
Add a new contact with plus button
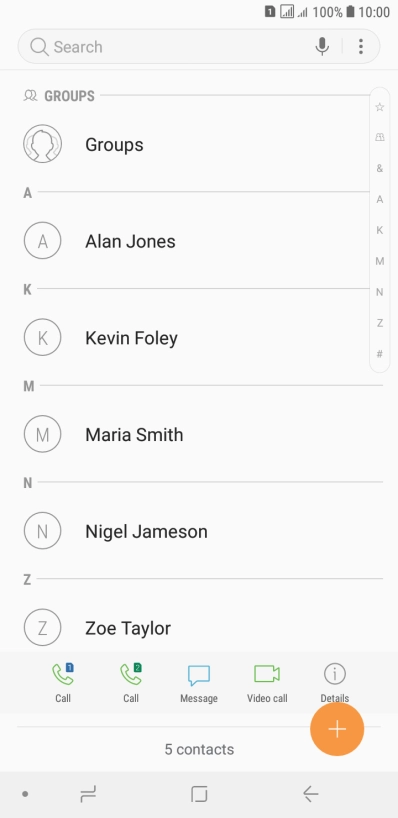337,729
